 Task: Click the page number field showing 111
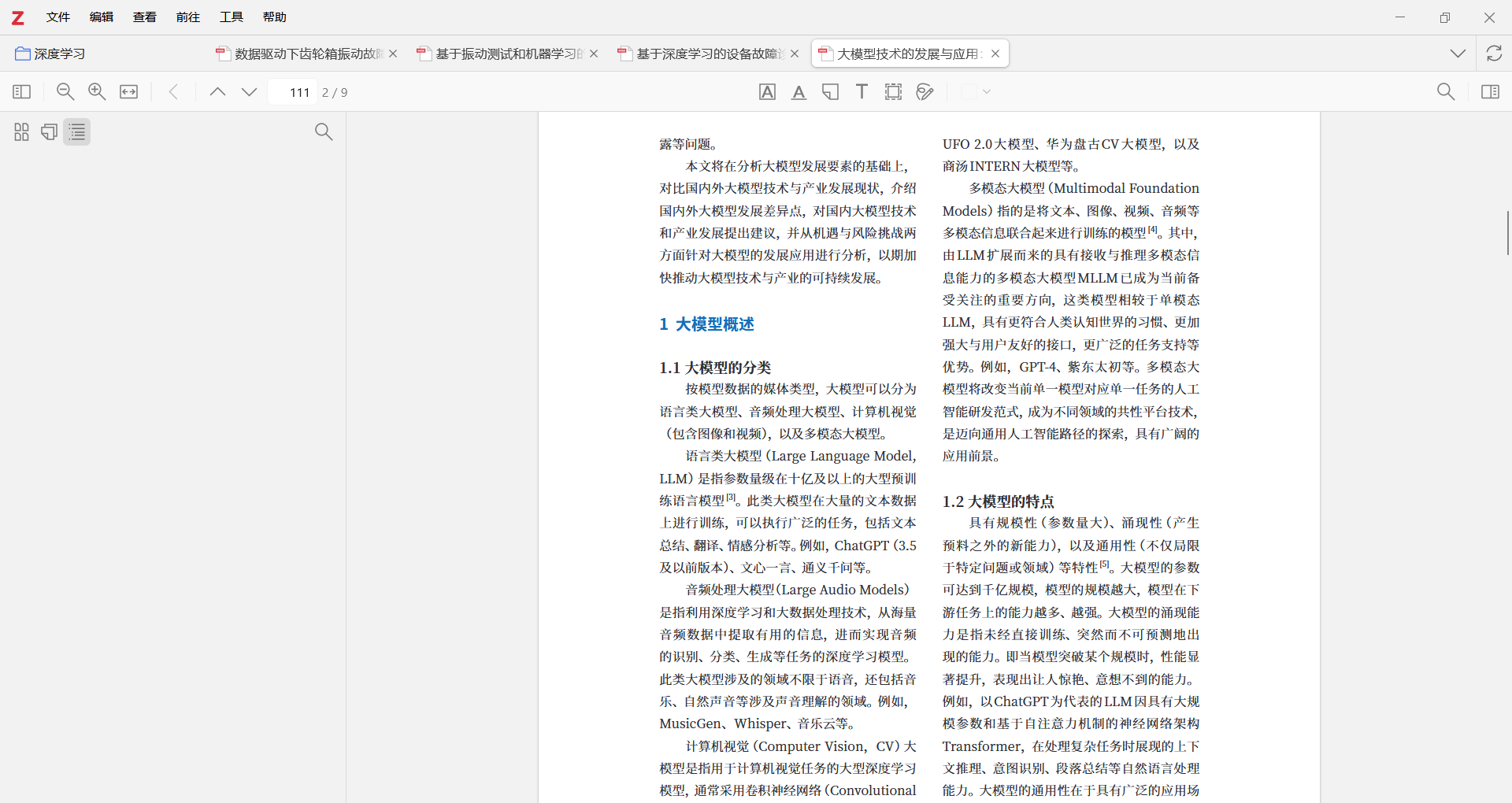(x=292, y=92)
